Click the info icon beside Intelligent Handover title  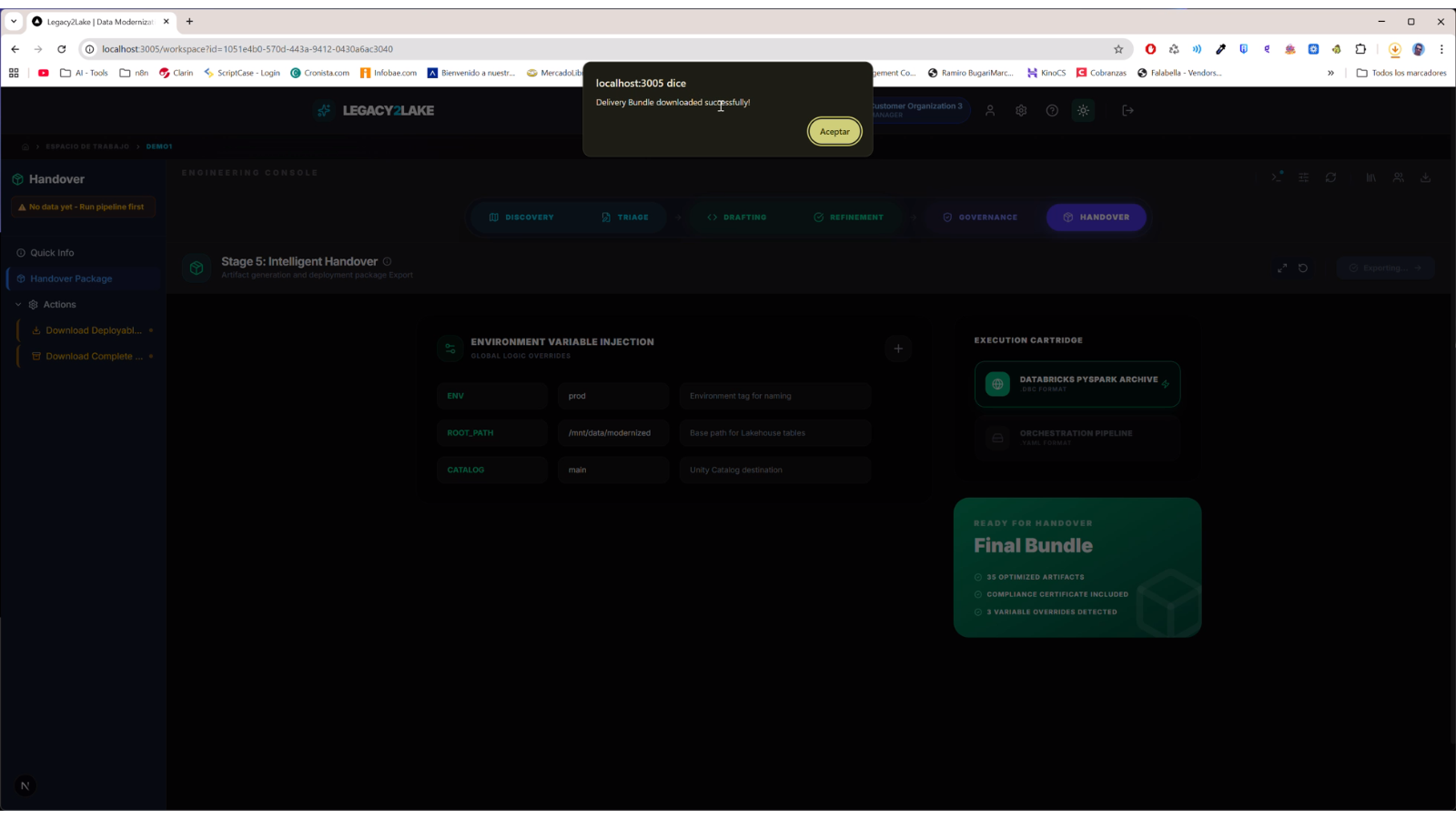point(388,261)
